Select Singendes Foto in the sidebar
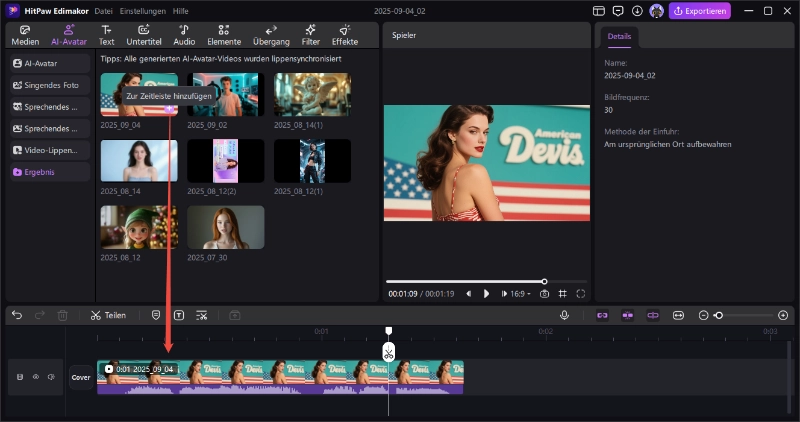The image size is (800, 422). tap(50, 85)
